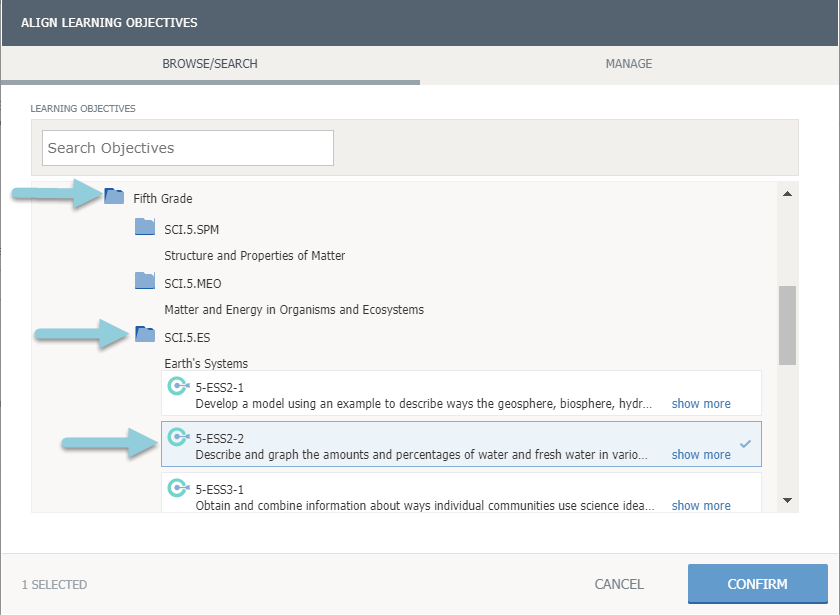Expand 'show more' for 5-ESS2-1
Screen dimensions: 840x615
[x=700, y=404]
